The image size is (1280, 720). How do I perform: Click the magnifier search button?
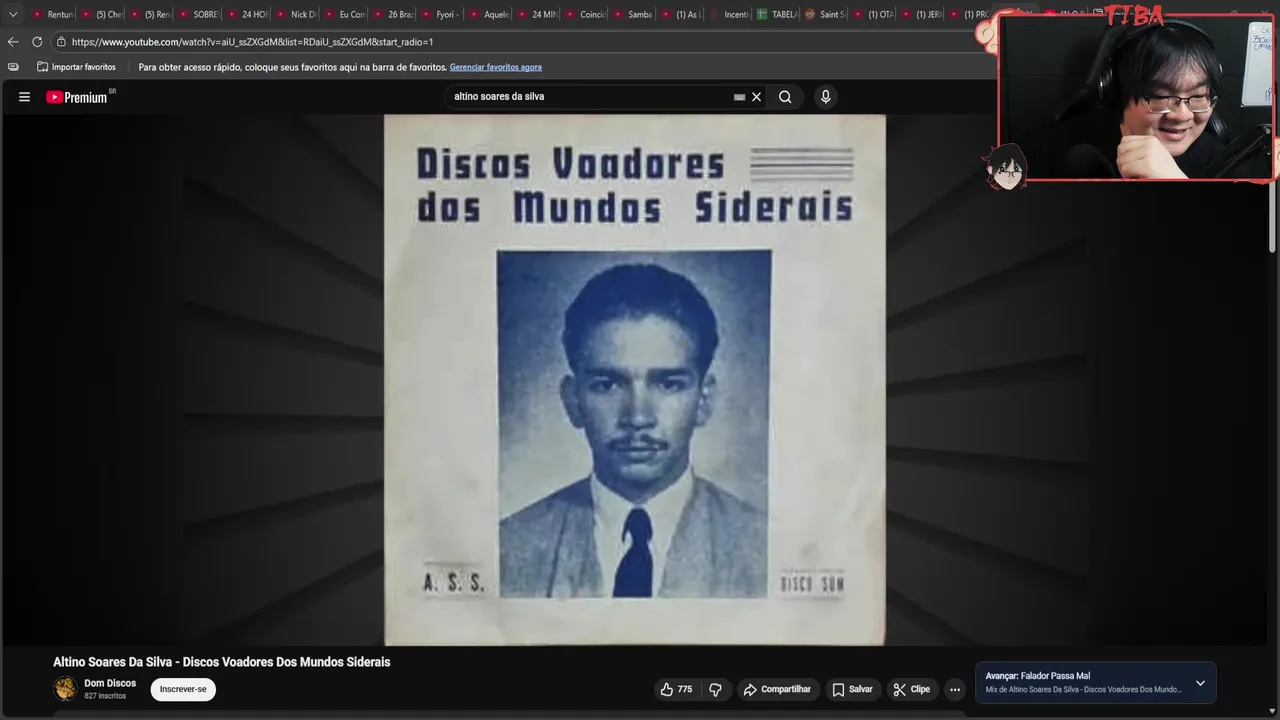785,97
